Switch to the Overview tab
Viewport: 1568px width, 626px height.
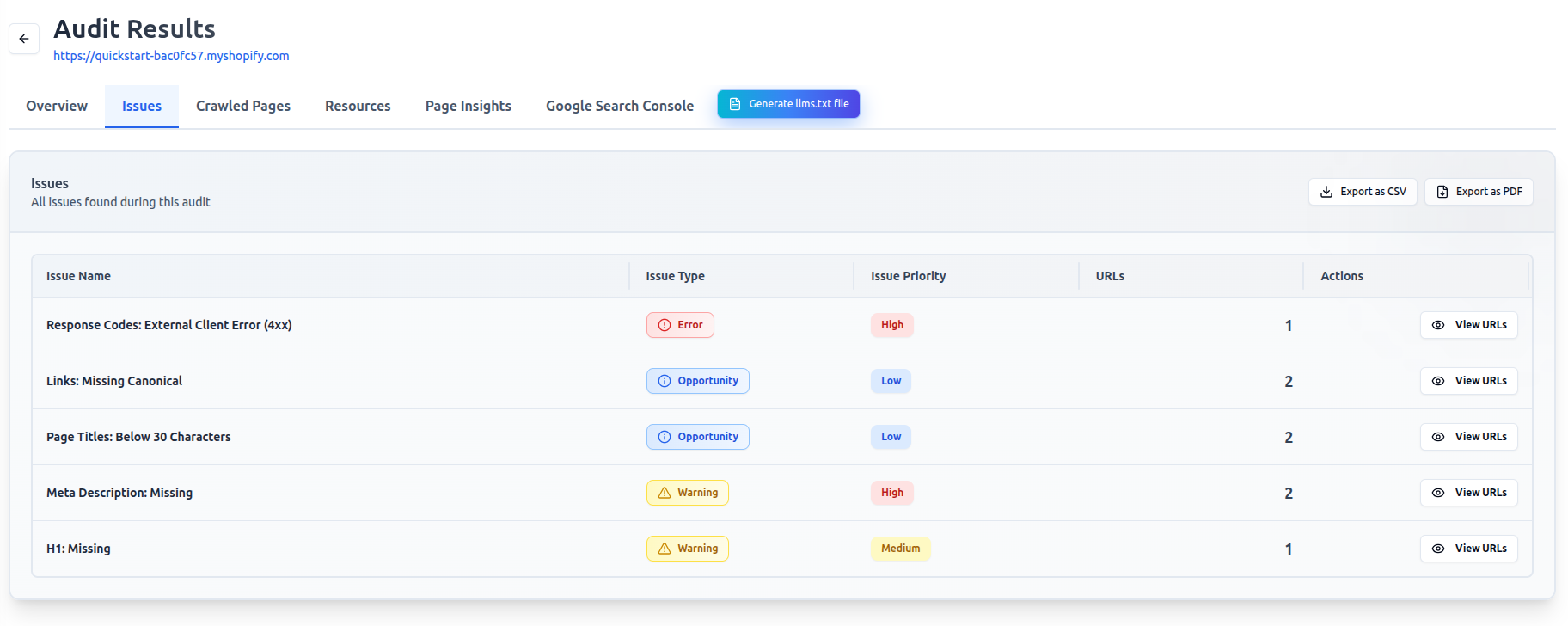click(57, 106)
